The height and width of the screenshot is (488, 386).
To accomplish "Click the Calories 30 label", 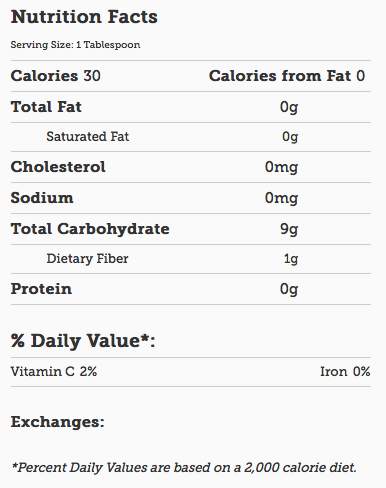I will 56,76.
